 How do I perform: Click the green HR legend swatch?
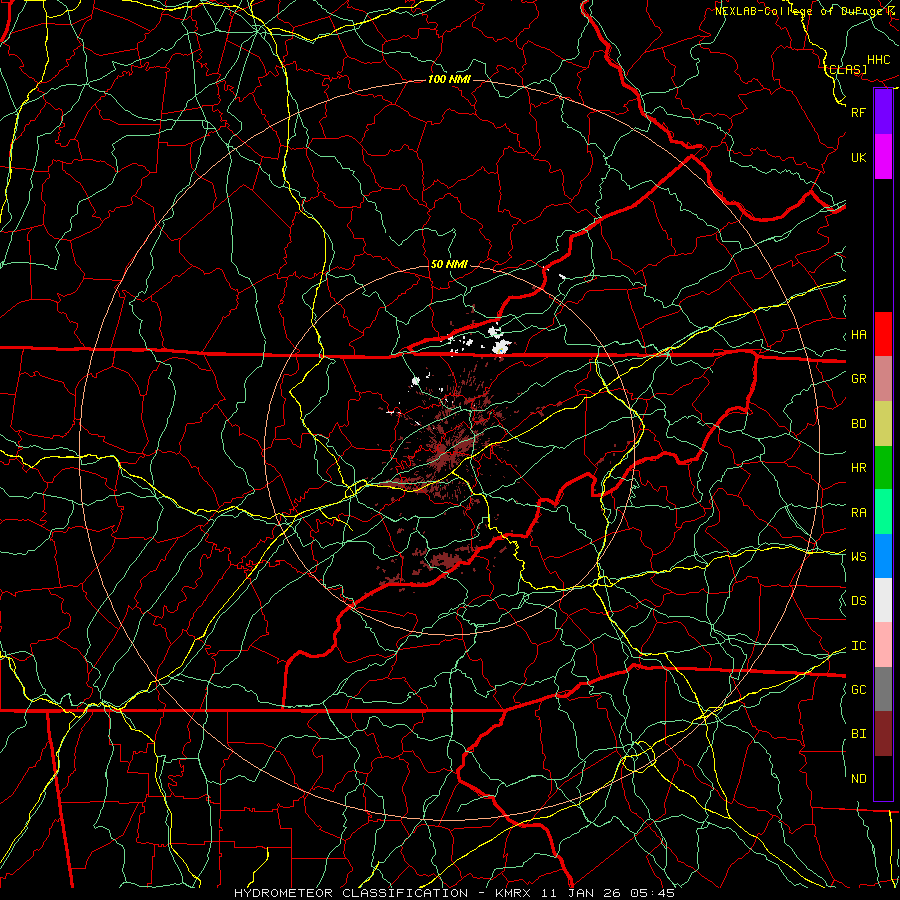pos(883,467)
